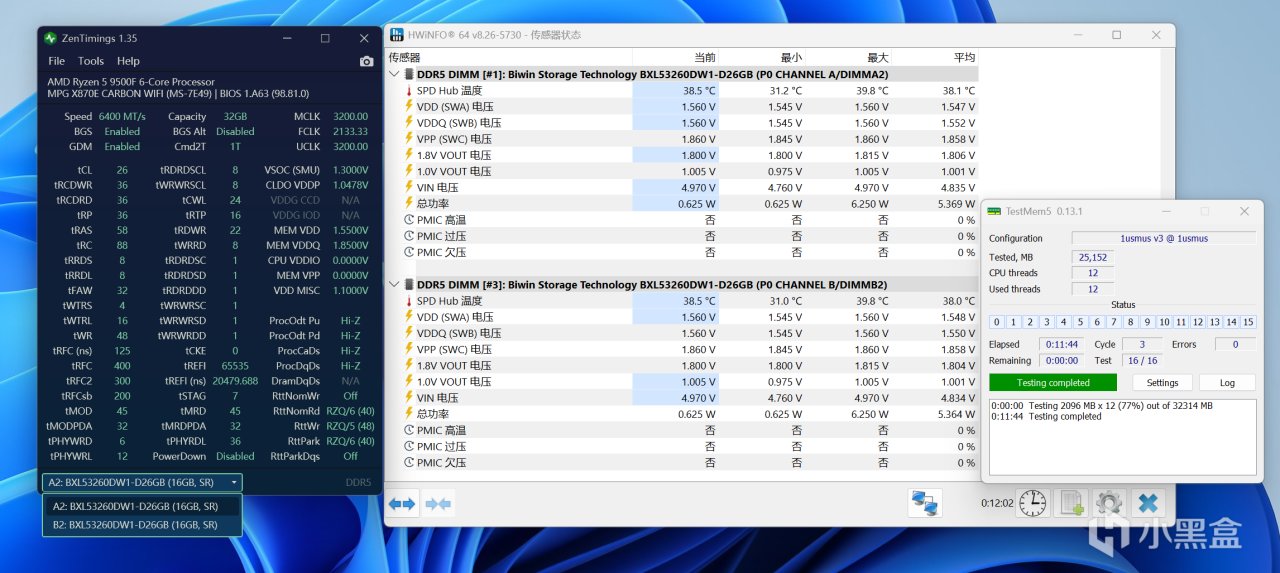Image resolution: width=1280 pixels, height=573 pixels.
Task: Collapse the DDR5 DIMM [#3] sensor group
Action: 394,285
